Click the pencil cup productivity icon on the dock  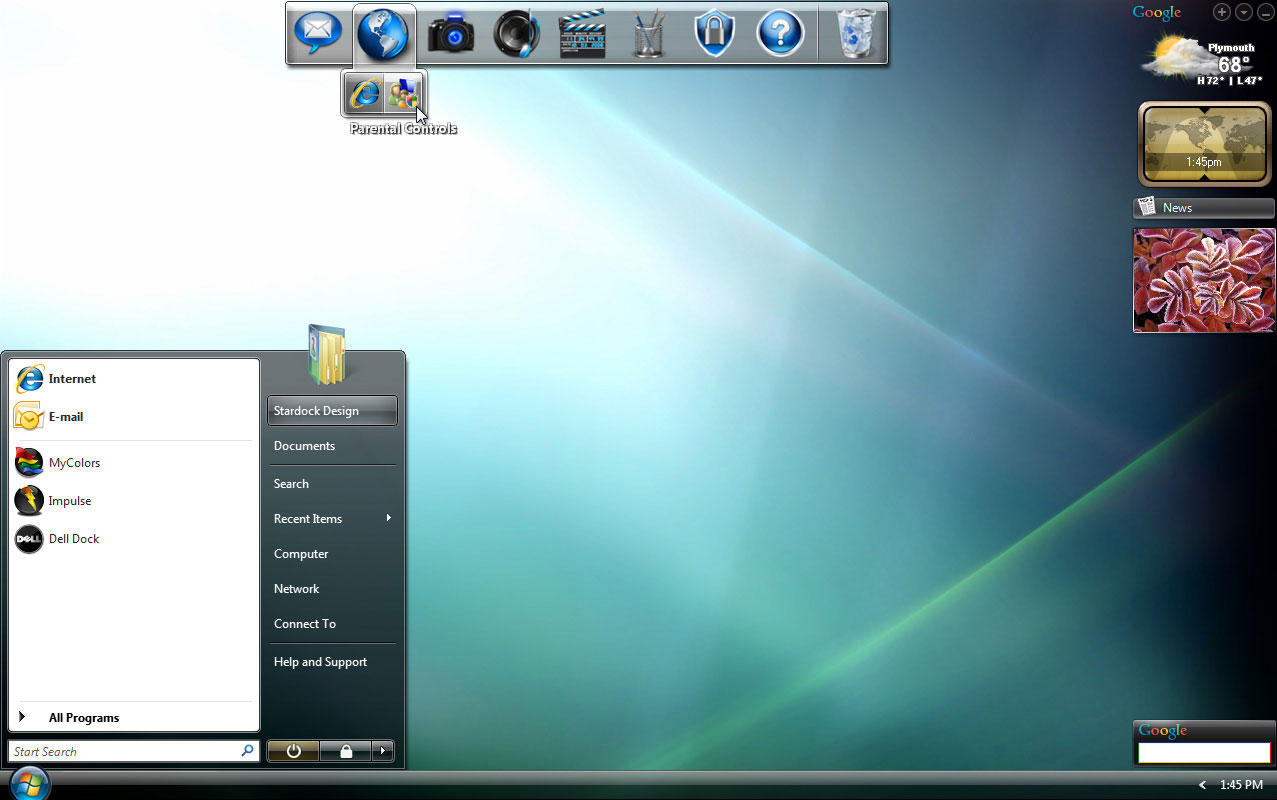coord(648,33)
